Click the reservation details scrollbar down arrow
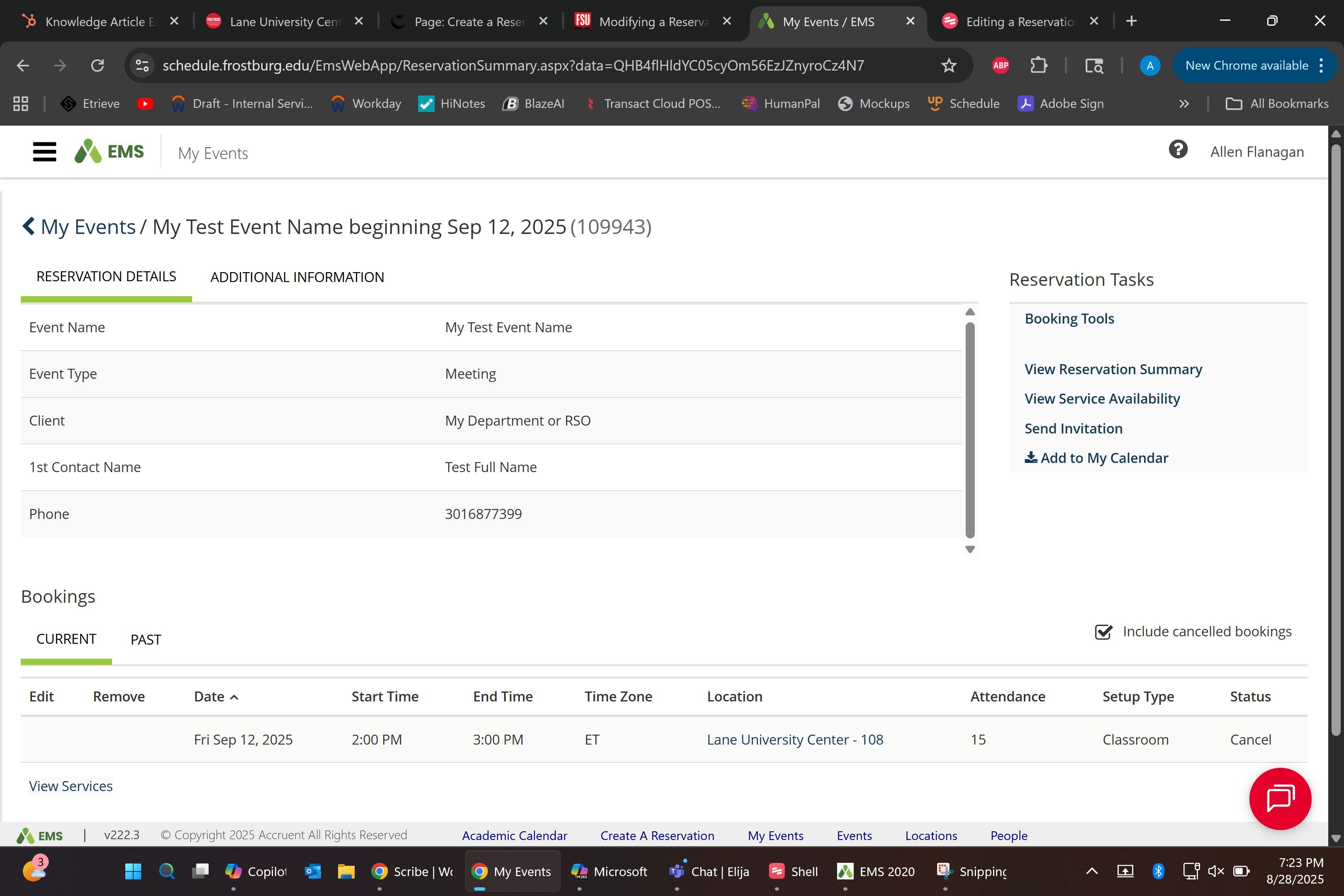This screenshot has width=1344, height=896. click(x=970, y=550)
